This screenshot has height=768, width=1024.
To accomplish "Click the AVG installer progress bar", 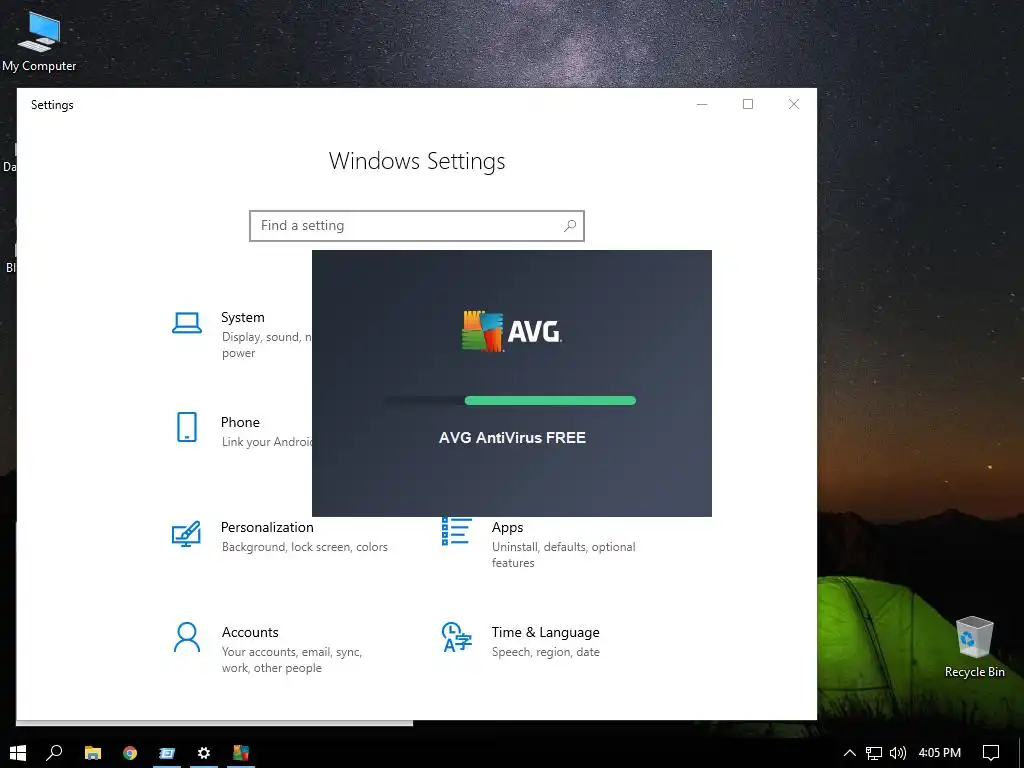I will tap(510, 400).
